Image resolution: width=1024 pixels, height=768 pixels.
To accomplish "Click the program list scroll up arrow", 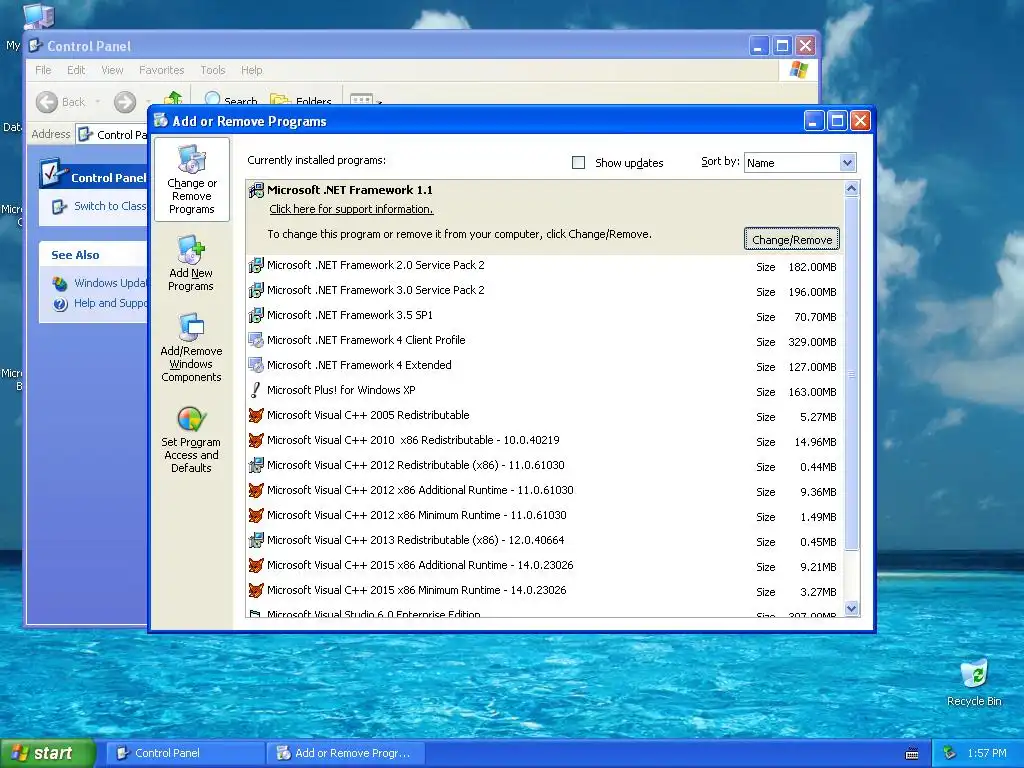I will pos(851,189).
